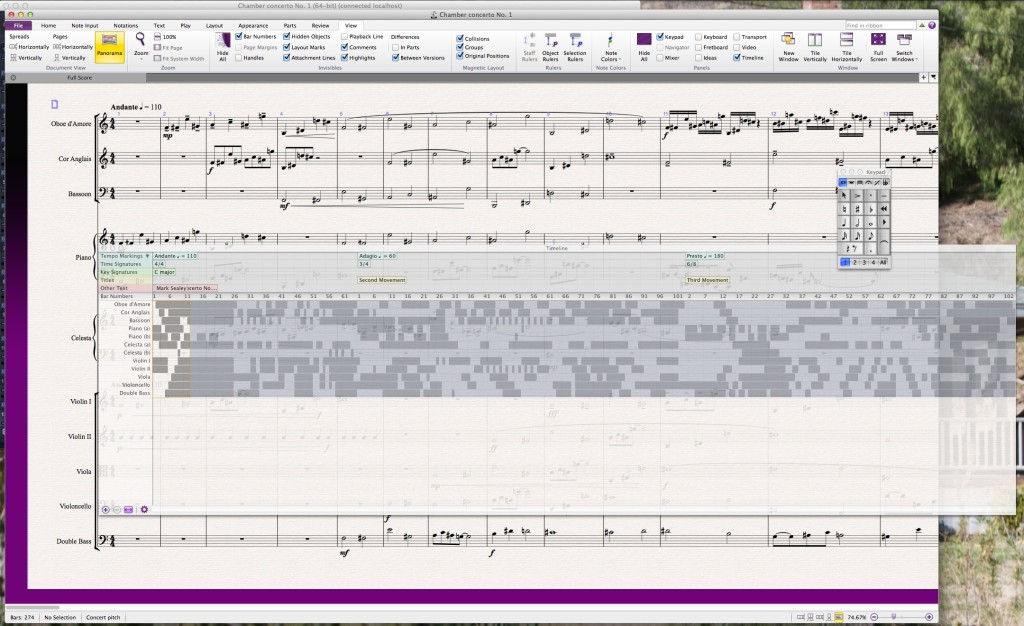Enable the Playback Line checkbox

click(345, 37)
